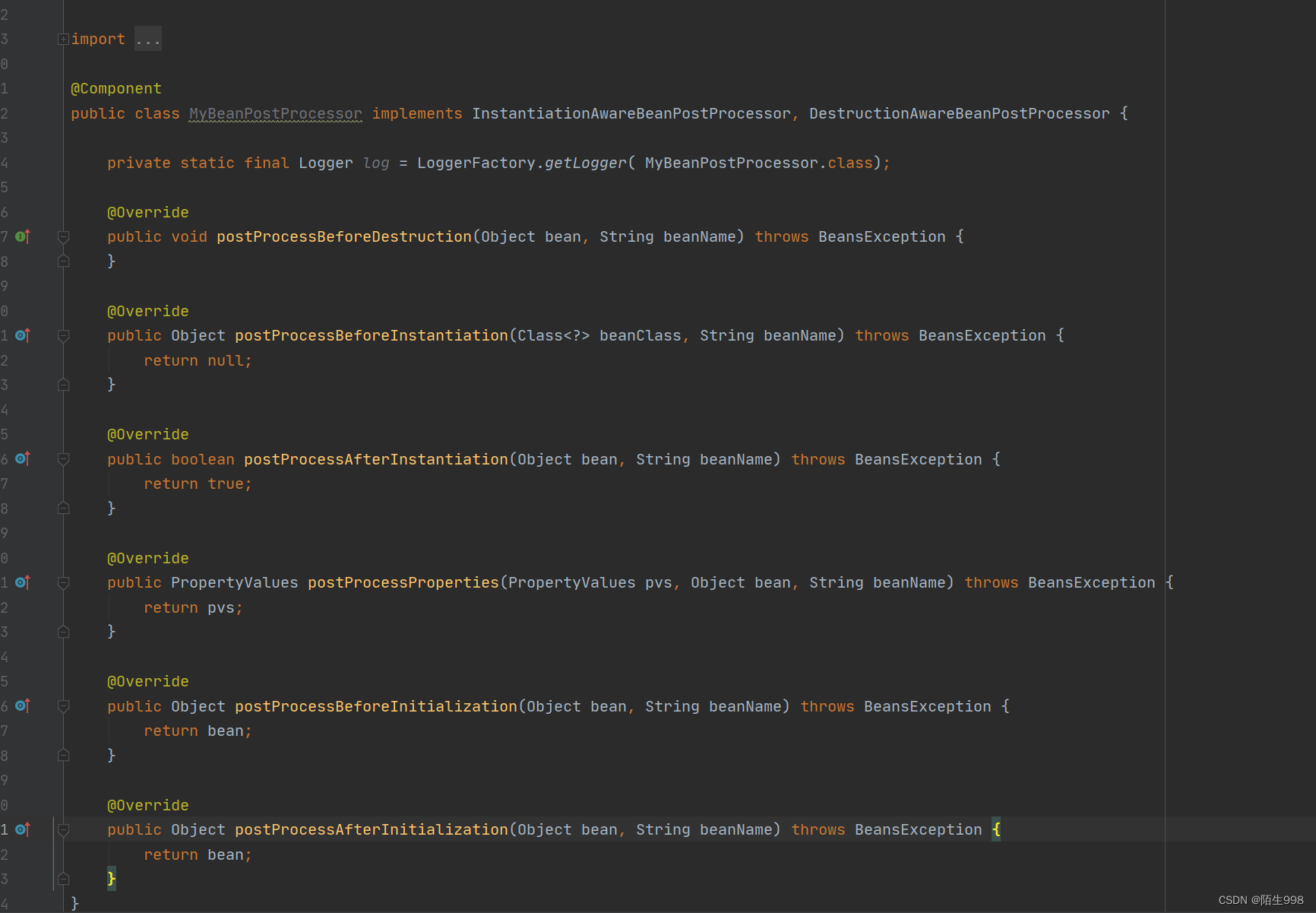This screenshot has width=1316, height=913.
Task: Click PropertyValues return type of postProcessProperties
Action: (x=235, y=583)
